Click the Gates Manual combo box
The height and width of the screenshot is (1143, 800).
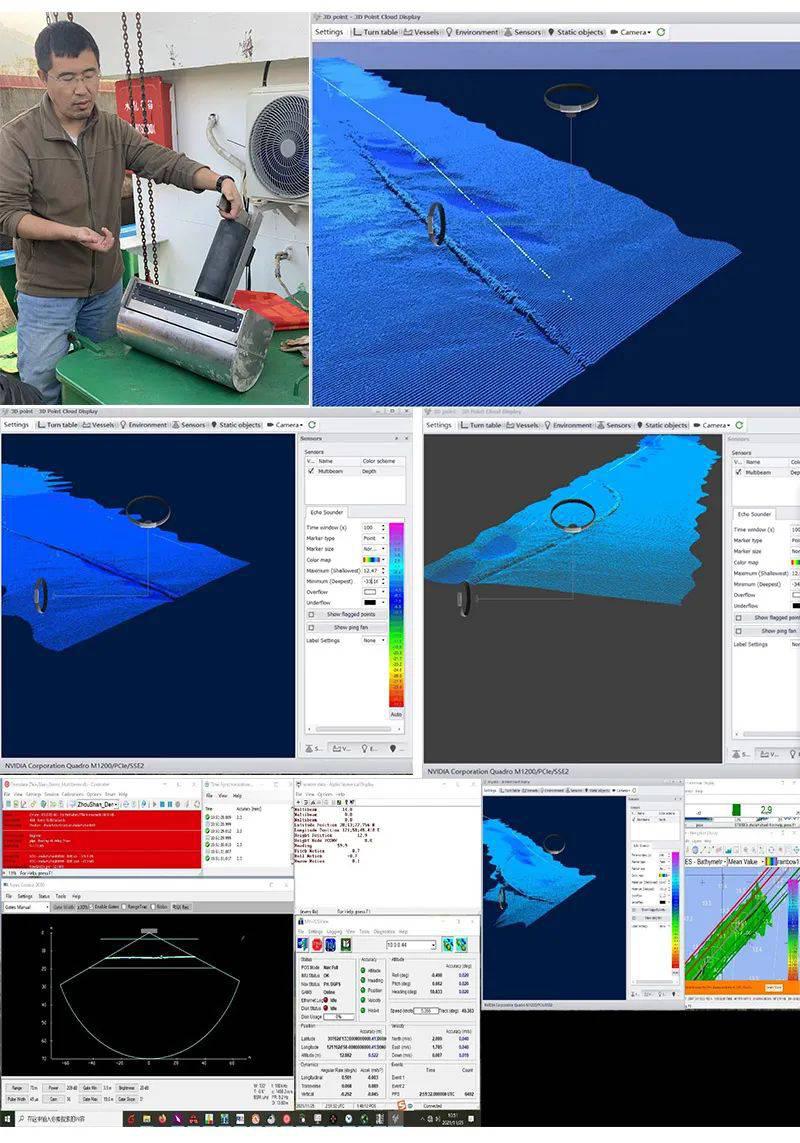click(x=26, y=907)
